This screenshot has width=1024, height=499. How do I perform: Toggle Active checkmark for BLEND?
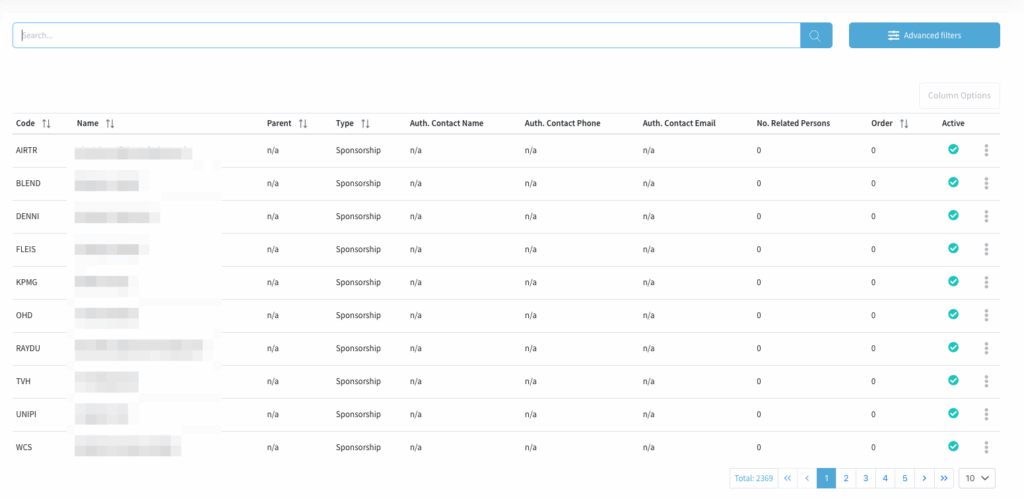(x=953, y=182)
